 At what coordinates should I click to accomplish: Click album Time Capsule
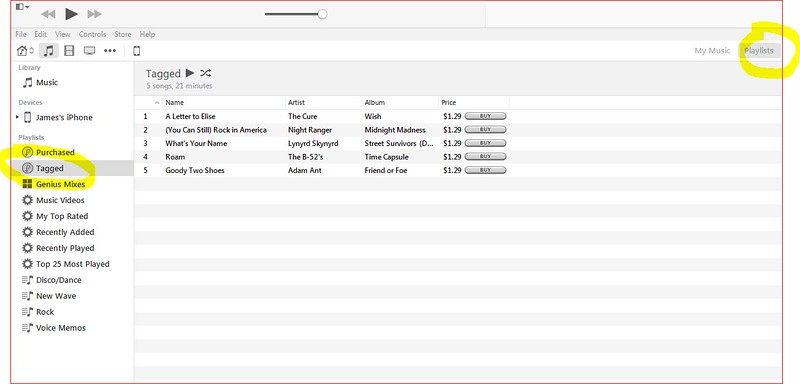click(386, 157)
